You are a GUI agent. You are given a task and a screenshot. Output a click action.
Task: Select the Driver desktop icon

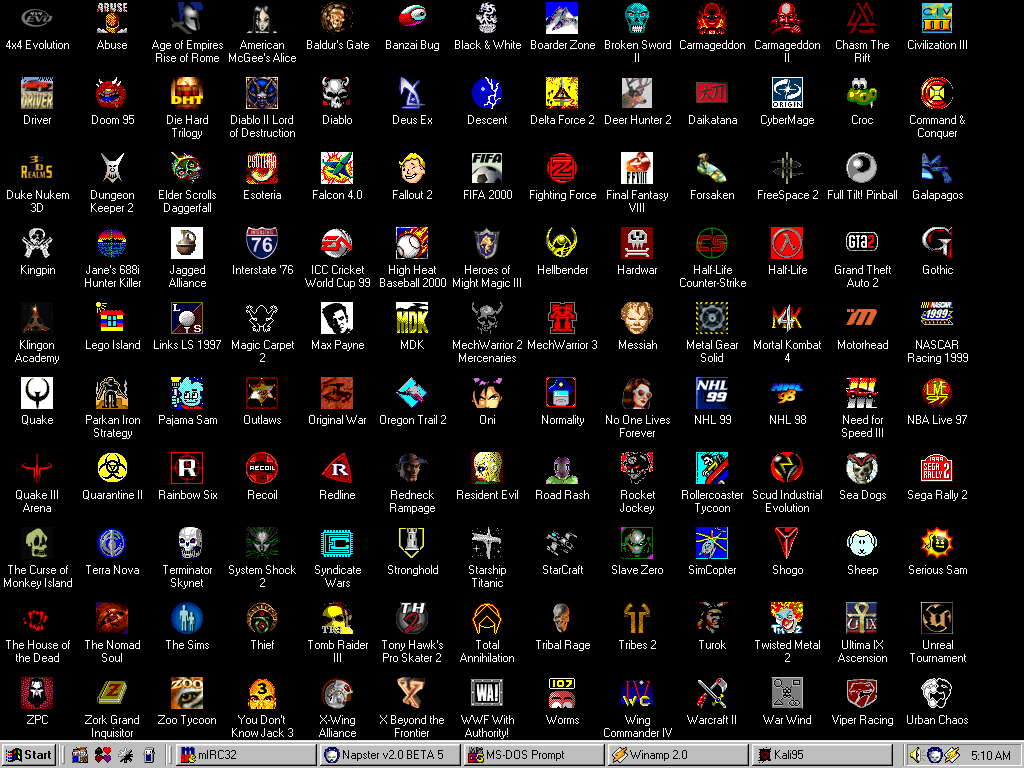tap(37, 93)
